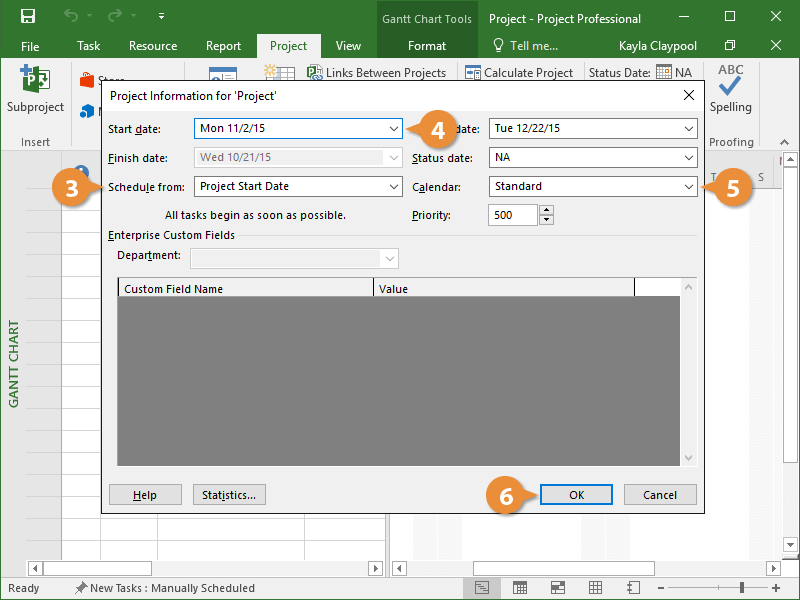Expand the Calendar dropdown

[x=688, y=186]
